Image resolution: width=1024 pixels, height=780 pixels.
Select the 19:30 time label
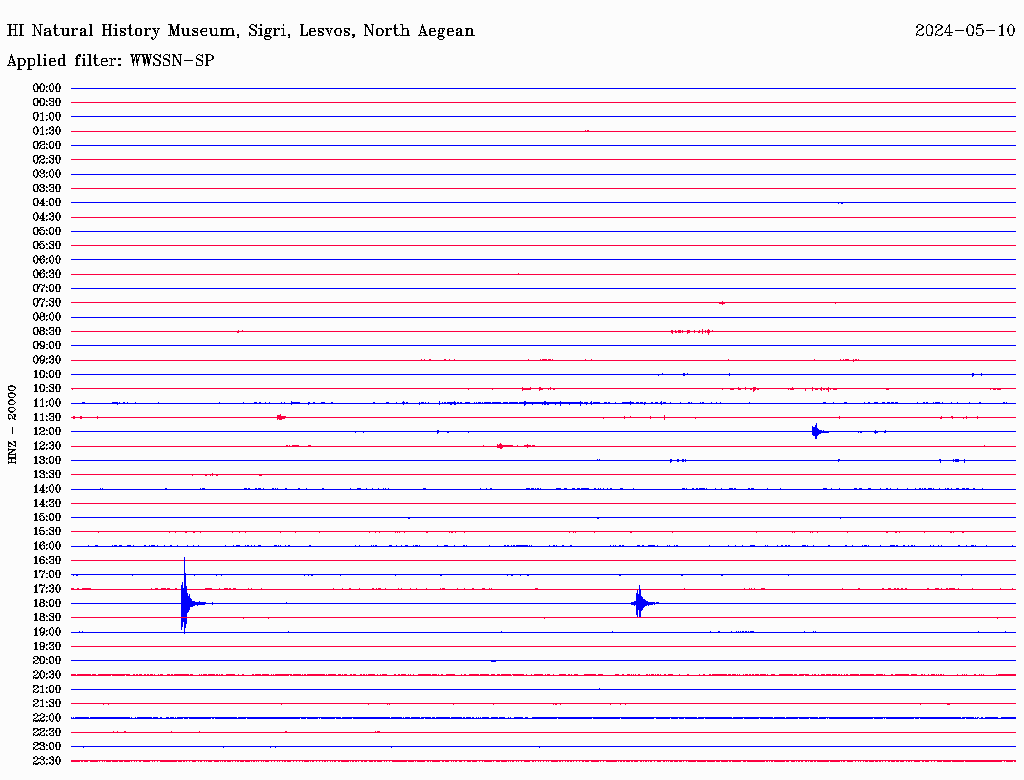pyautogui.click(x=47, y=647)
